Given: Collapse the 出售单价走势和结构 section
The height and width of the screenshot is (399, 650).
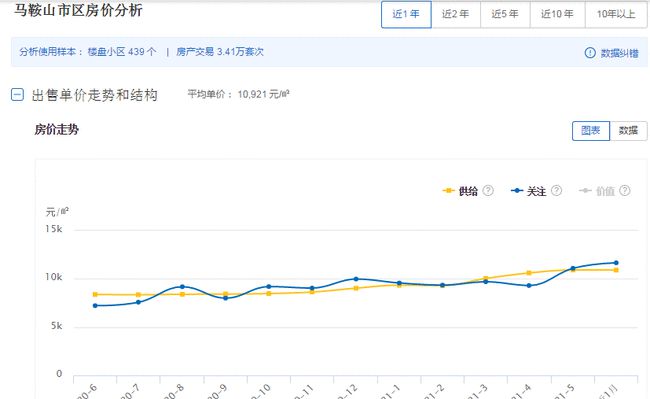Looking at the screenshot, I should 17,94.
